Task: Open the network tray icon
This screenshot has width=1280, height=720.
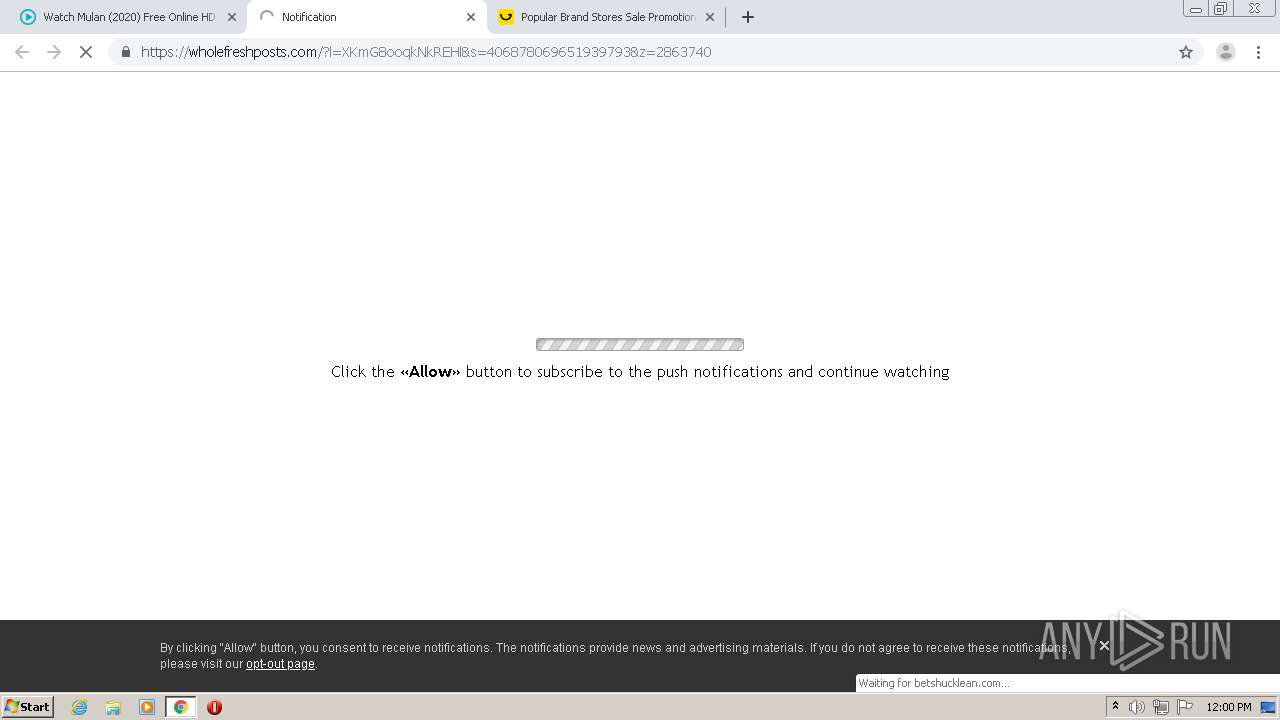Action: tap(1161, 707)
